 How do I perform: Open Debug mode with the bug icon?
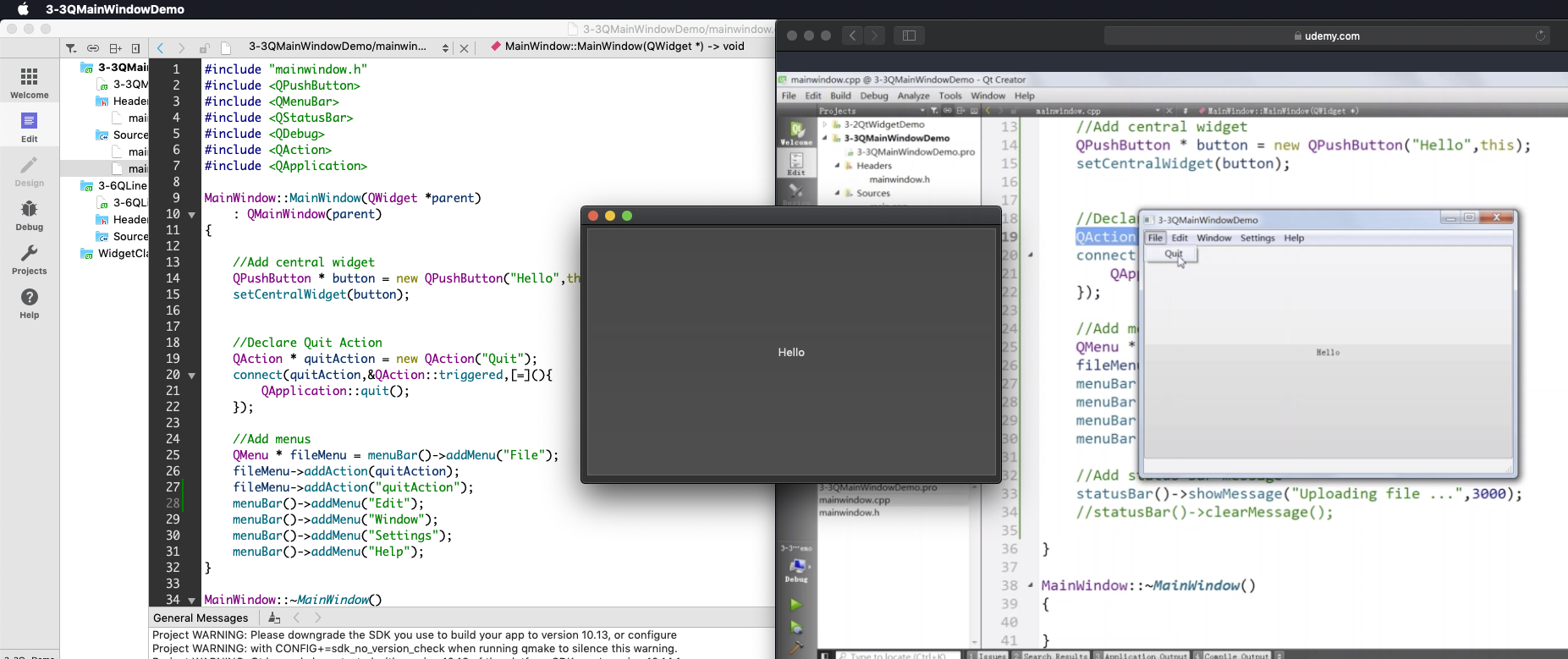tap(29, 215)
